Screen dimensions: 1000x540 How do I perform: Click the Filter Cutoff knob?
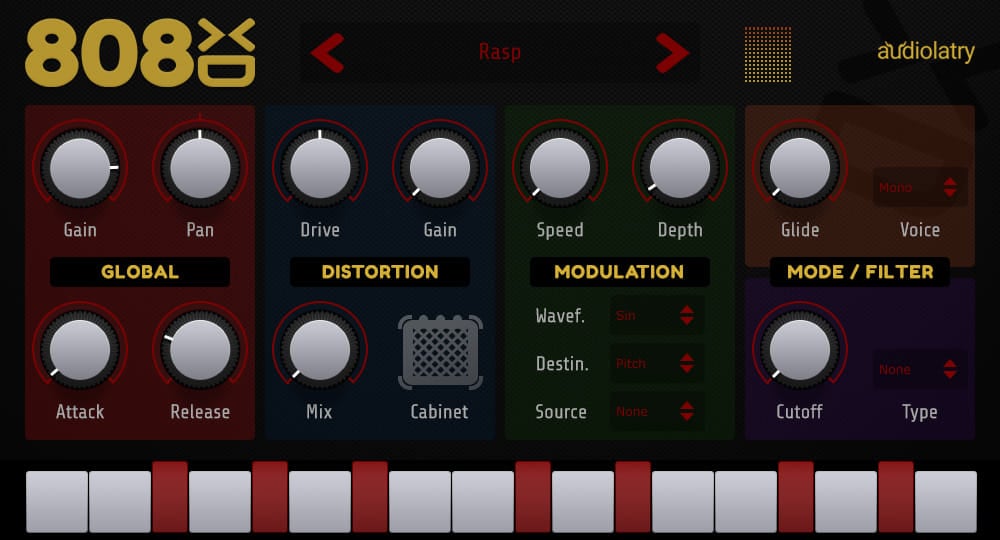coord(800,349)
